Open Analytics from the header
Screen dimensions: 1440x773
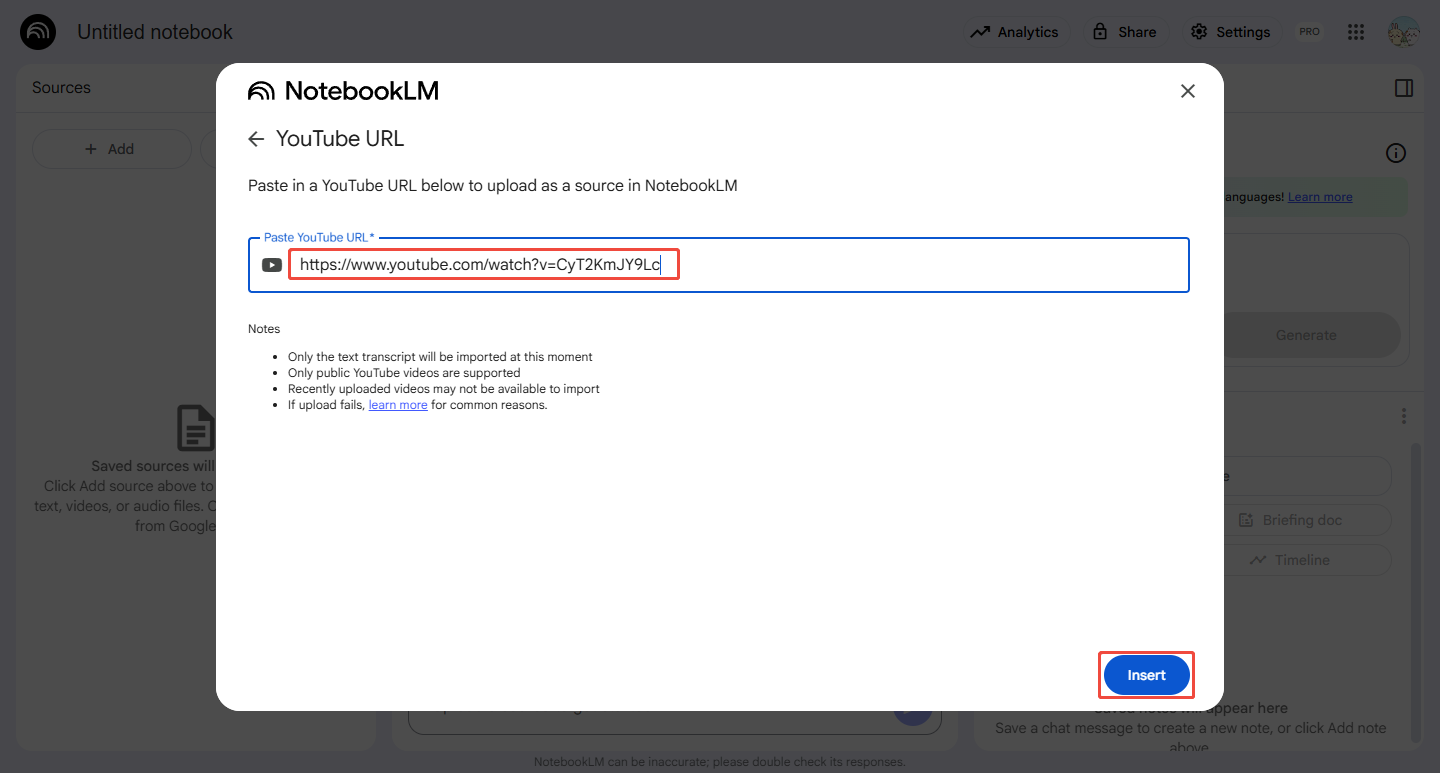1014,32
